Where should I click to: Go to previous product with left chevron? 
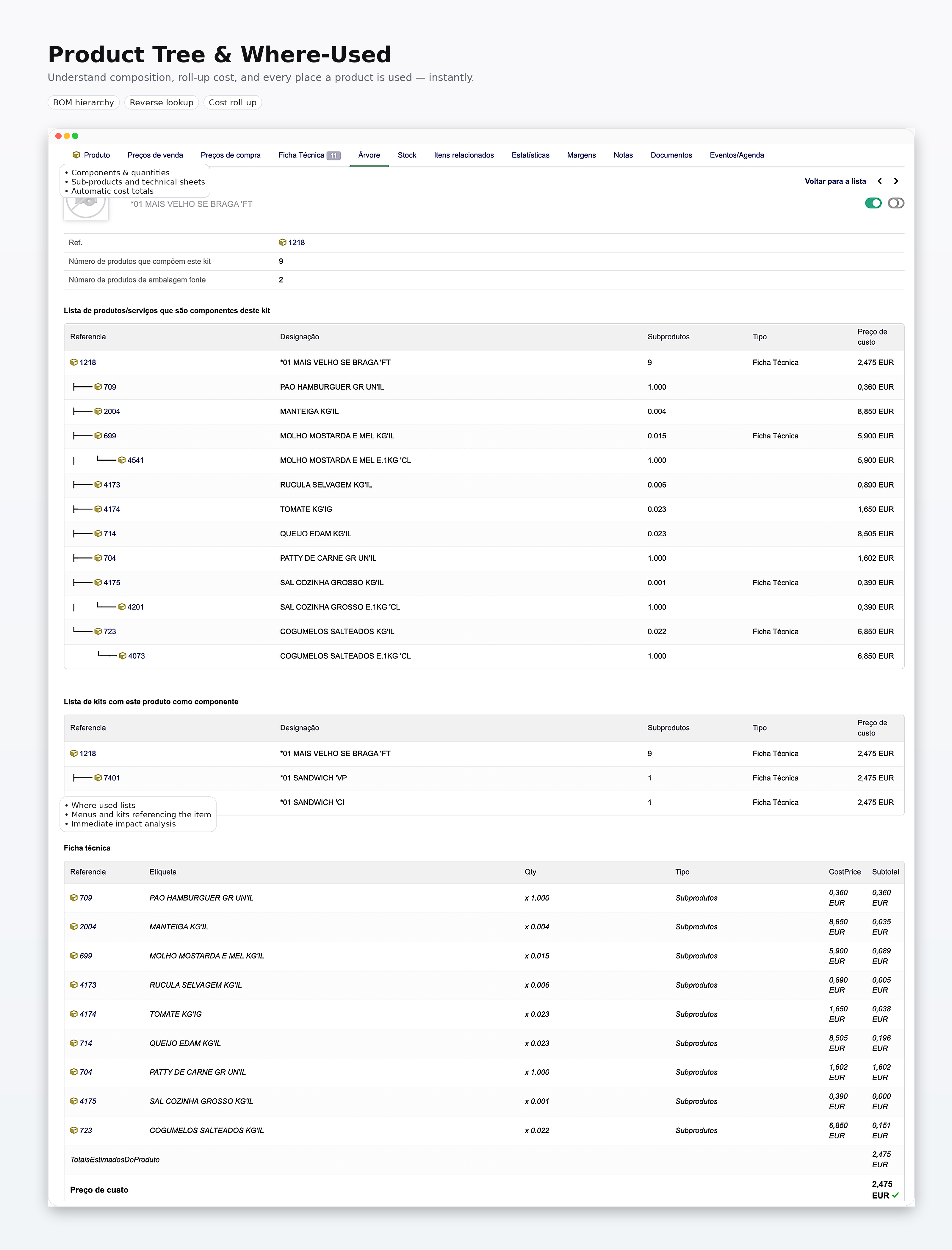pyautogui.click(x=879, y=182)
